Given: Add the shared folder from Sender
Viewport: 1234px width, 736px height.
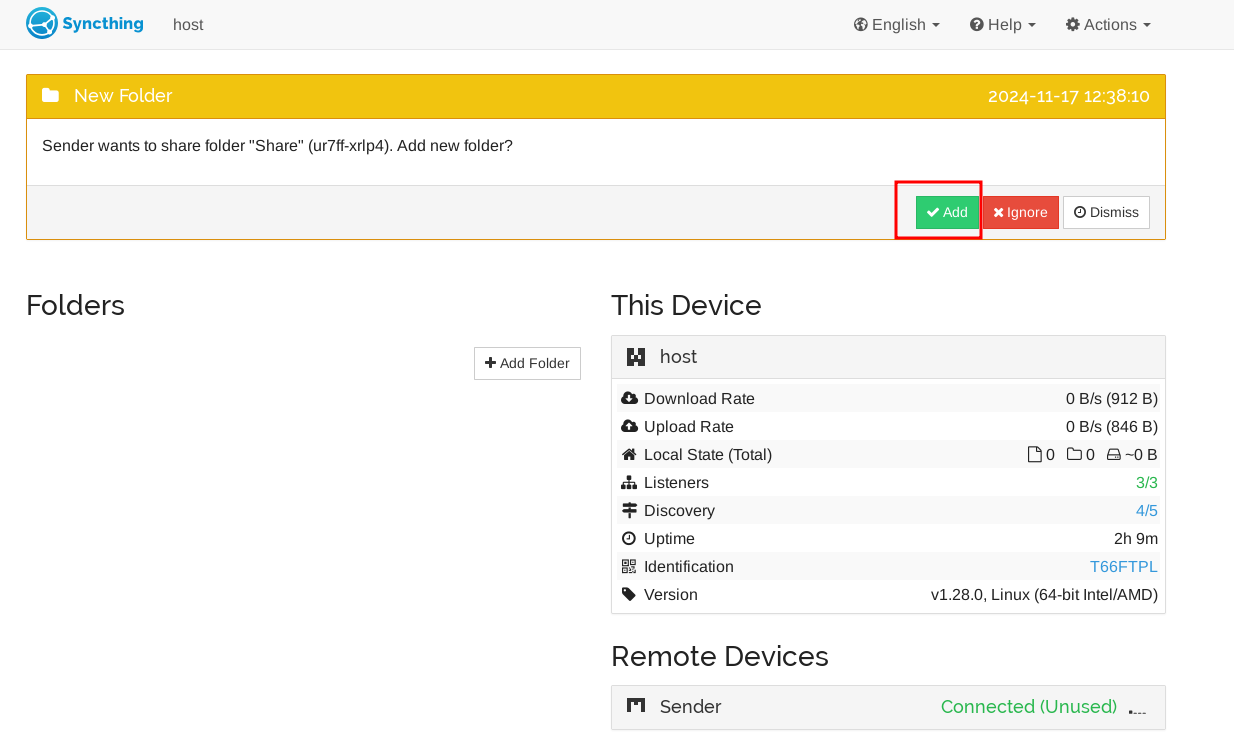Looking at the screenshot, I should pos(947,212).
